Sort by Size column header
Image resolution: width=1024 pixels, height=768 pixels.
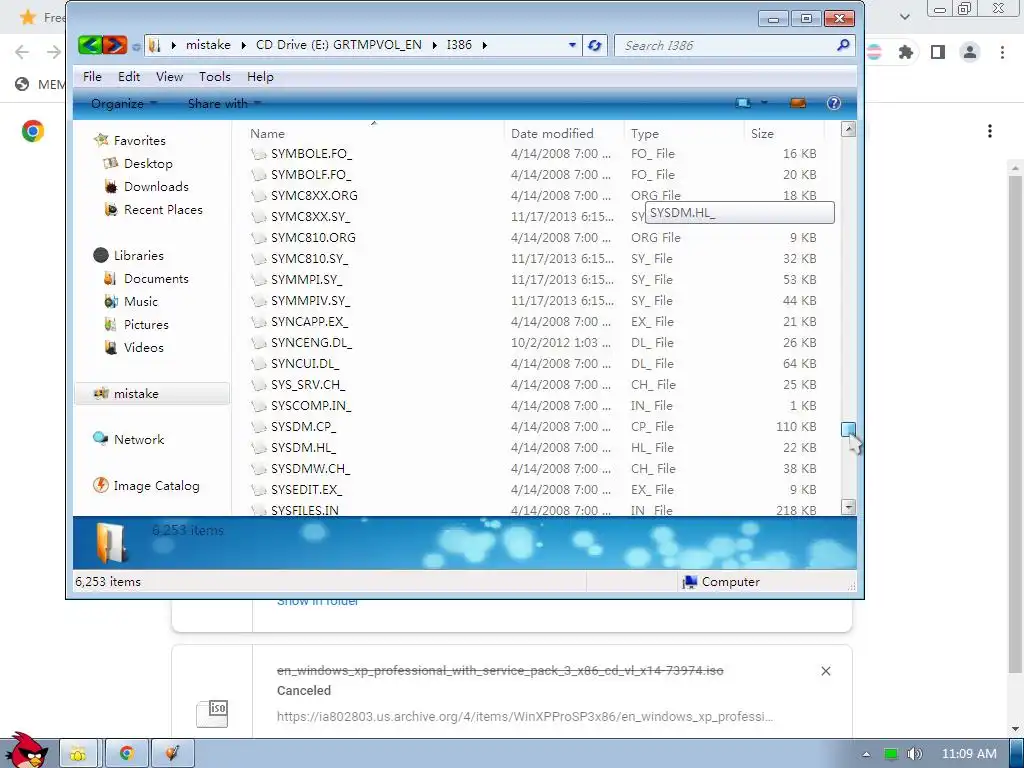pos(762,133)
